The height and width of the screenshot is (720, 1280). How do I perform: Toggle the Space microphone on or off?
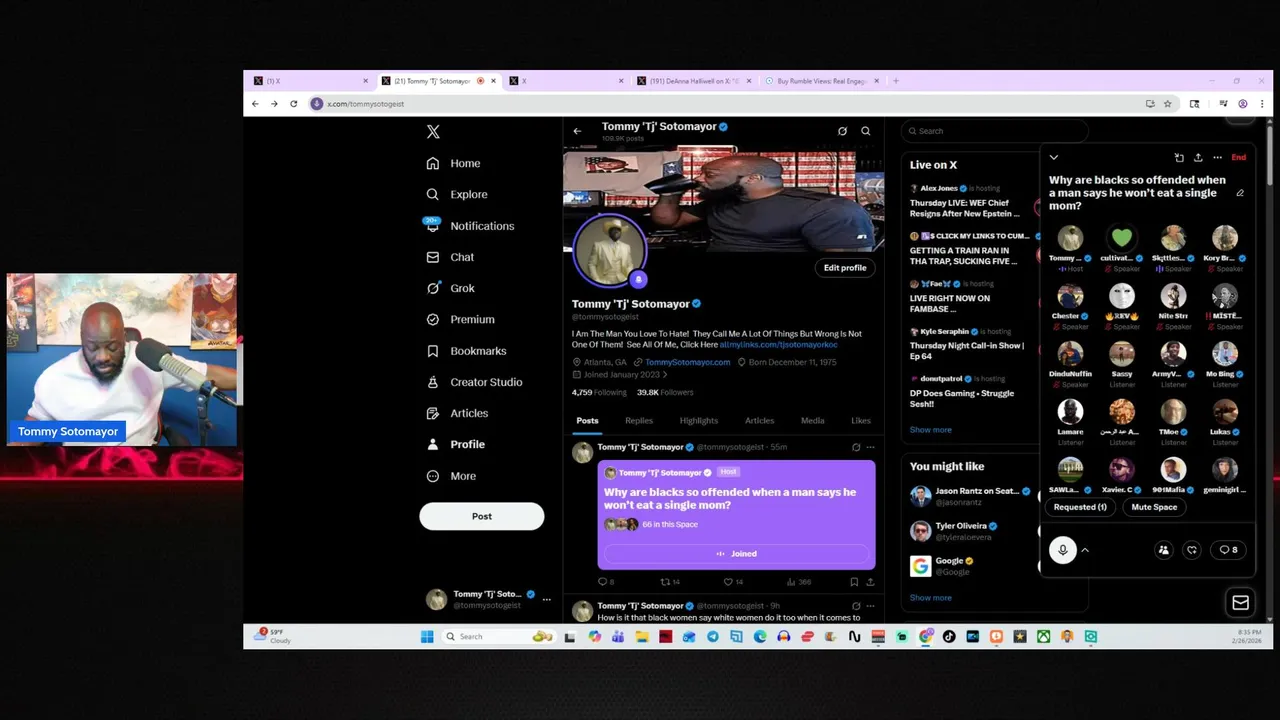click(x=1063, y=550)
